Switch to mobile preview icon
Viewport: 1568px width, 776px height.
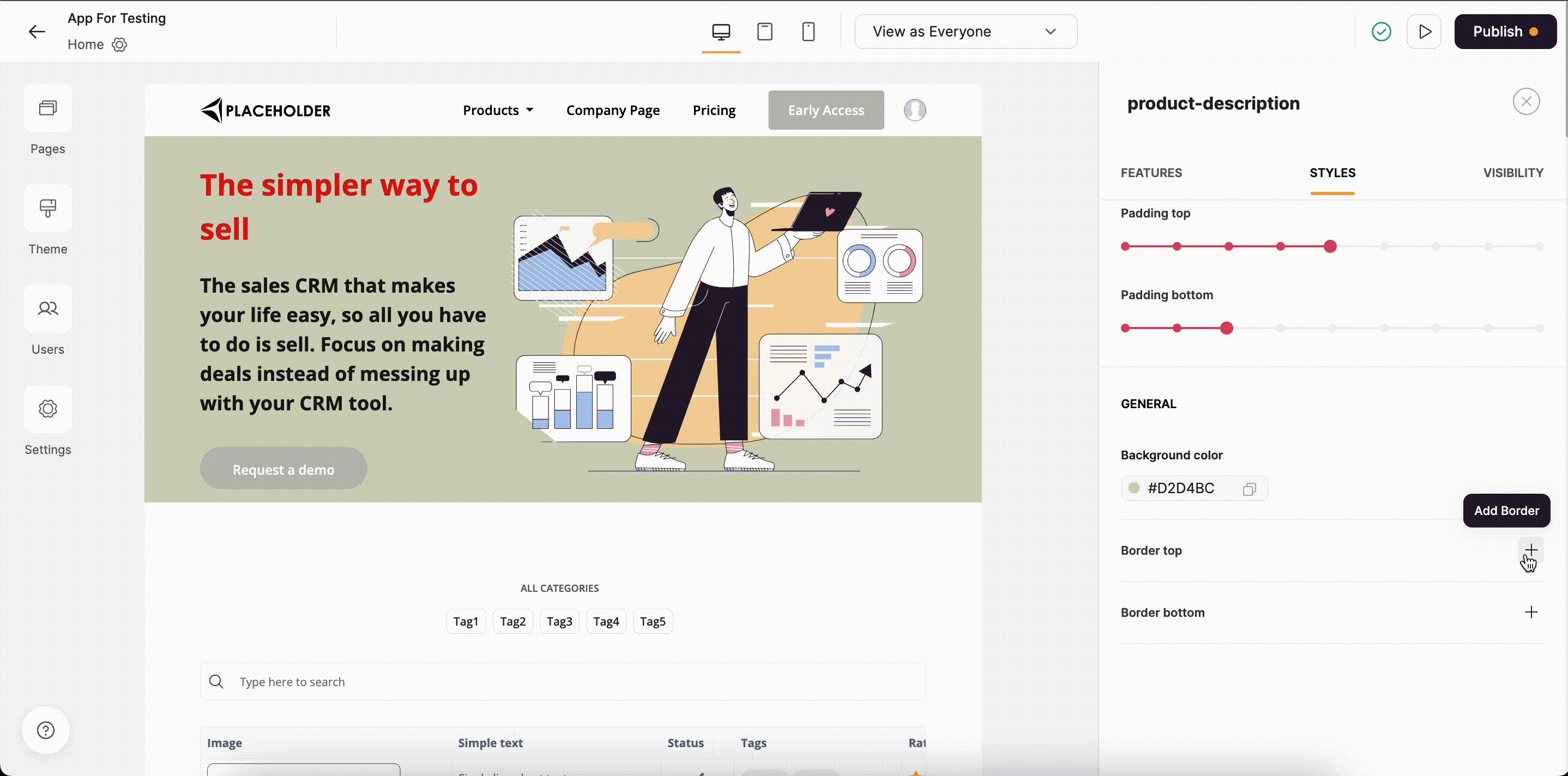coord(808,32)
